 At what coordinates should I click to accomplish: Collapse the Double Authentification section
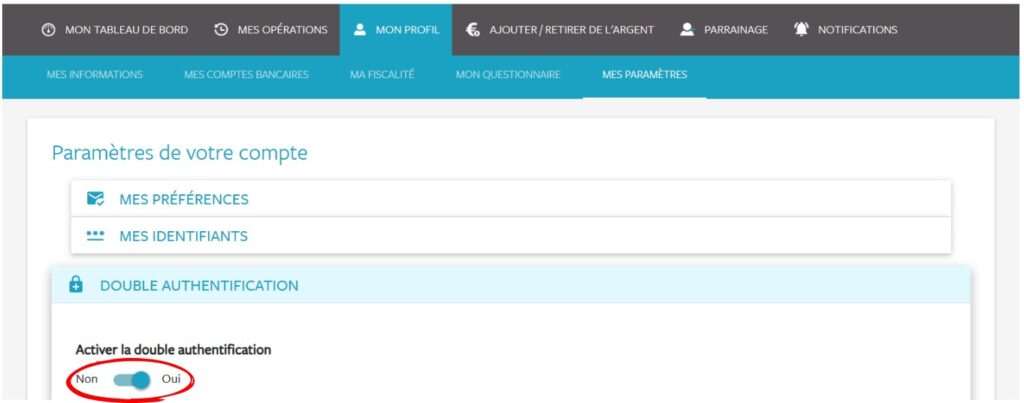(x=199, y=285)
